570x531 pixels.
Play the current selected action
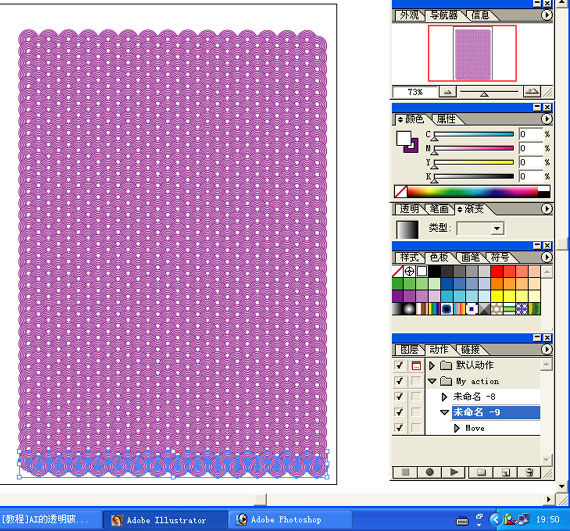point(454,472)
